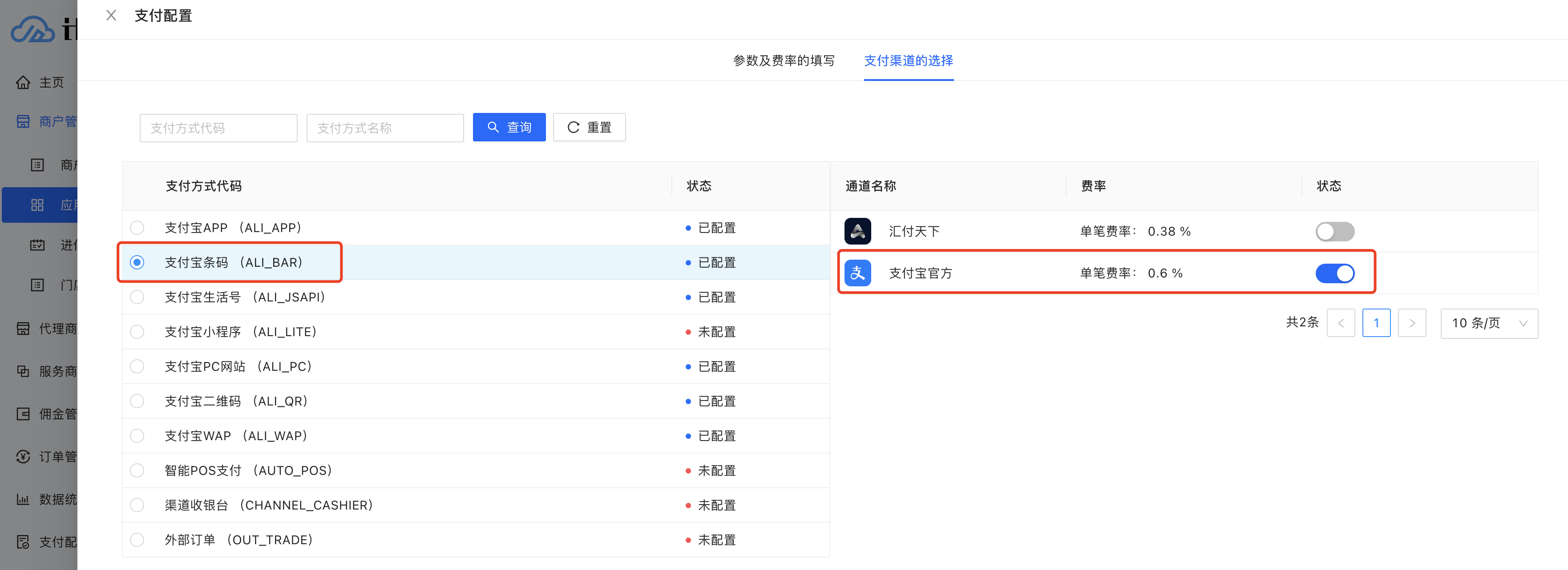Click the commission management icon in sidebar

pos(23,414)
